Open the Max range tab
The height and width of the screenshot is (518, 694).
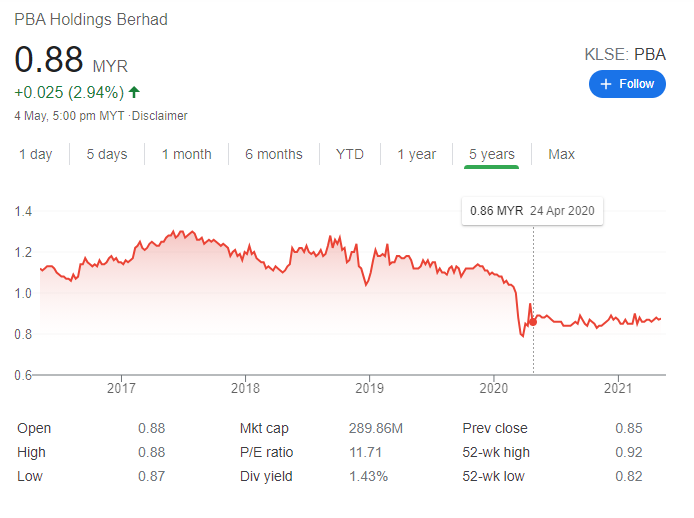coord(561,154)
